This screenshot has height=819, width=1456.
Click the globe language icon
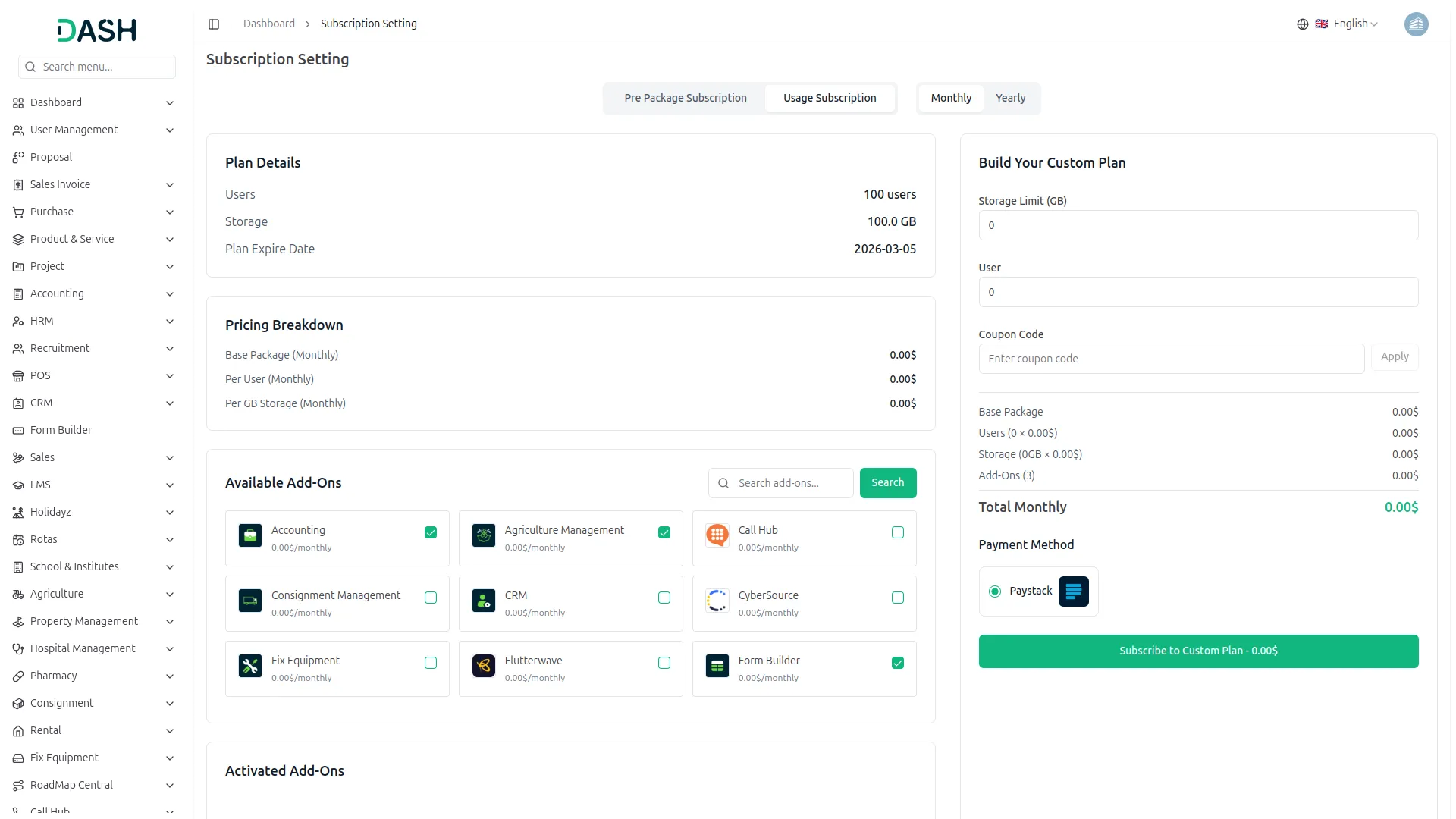1303,24
